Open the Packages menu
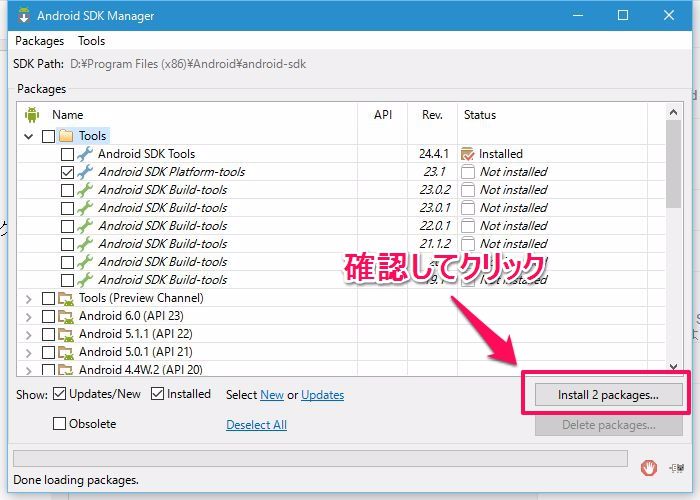This screenshot has height=500, width=700. click(x=39, y=41)
